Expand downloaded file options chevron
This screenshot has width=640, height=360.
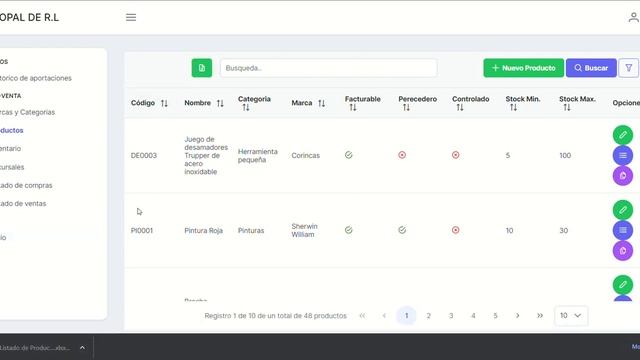click(82, 348)
